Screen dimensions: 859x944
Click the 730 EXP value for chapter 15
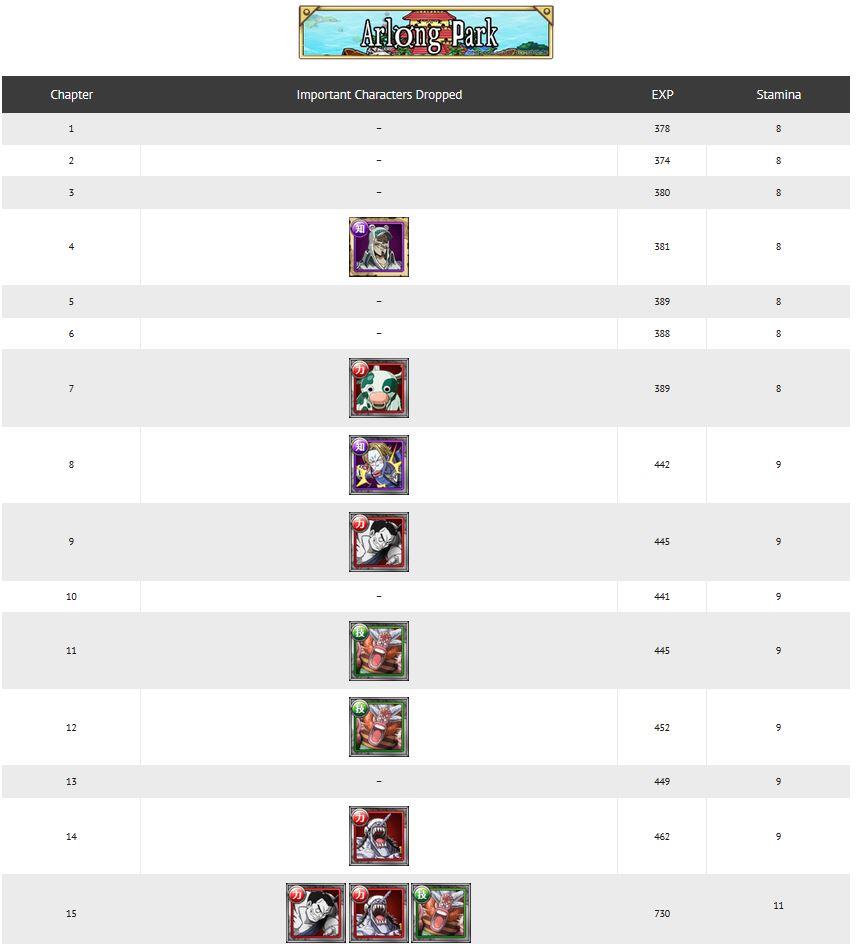[x=662, y=914]
